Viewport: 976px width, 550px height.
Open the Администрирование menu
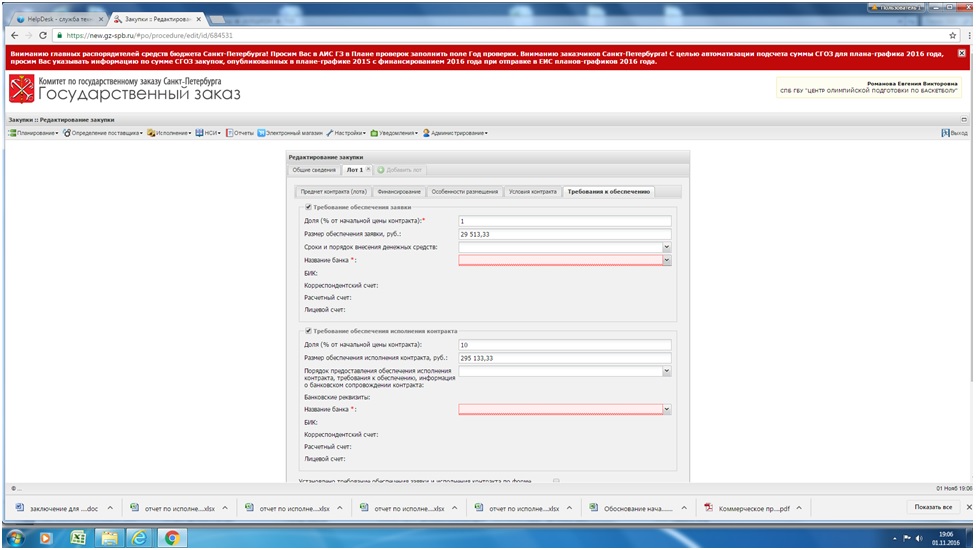(x=455, y=133)
